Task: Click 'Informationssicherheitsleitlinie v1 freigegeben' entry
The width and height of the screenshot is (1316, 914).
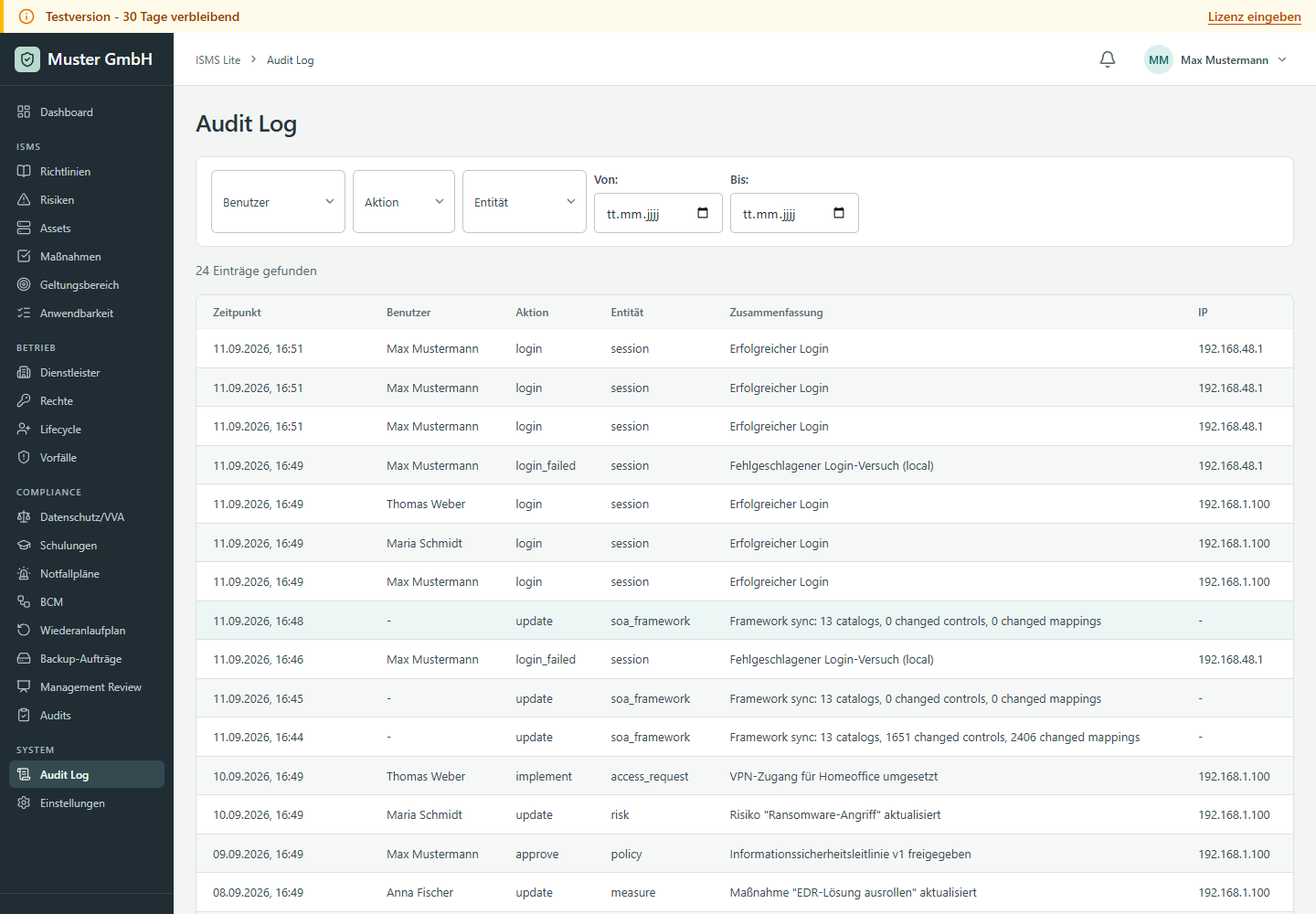Action: click(x=850, y=854)
